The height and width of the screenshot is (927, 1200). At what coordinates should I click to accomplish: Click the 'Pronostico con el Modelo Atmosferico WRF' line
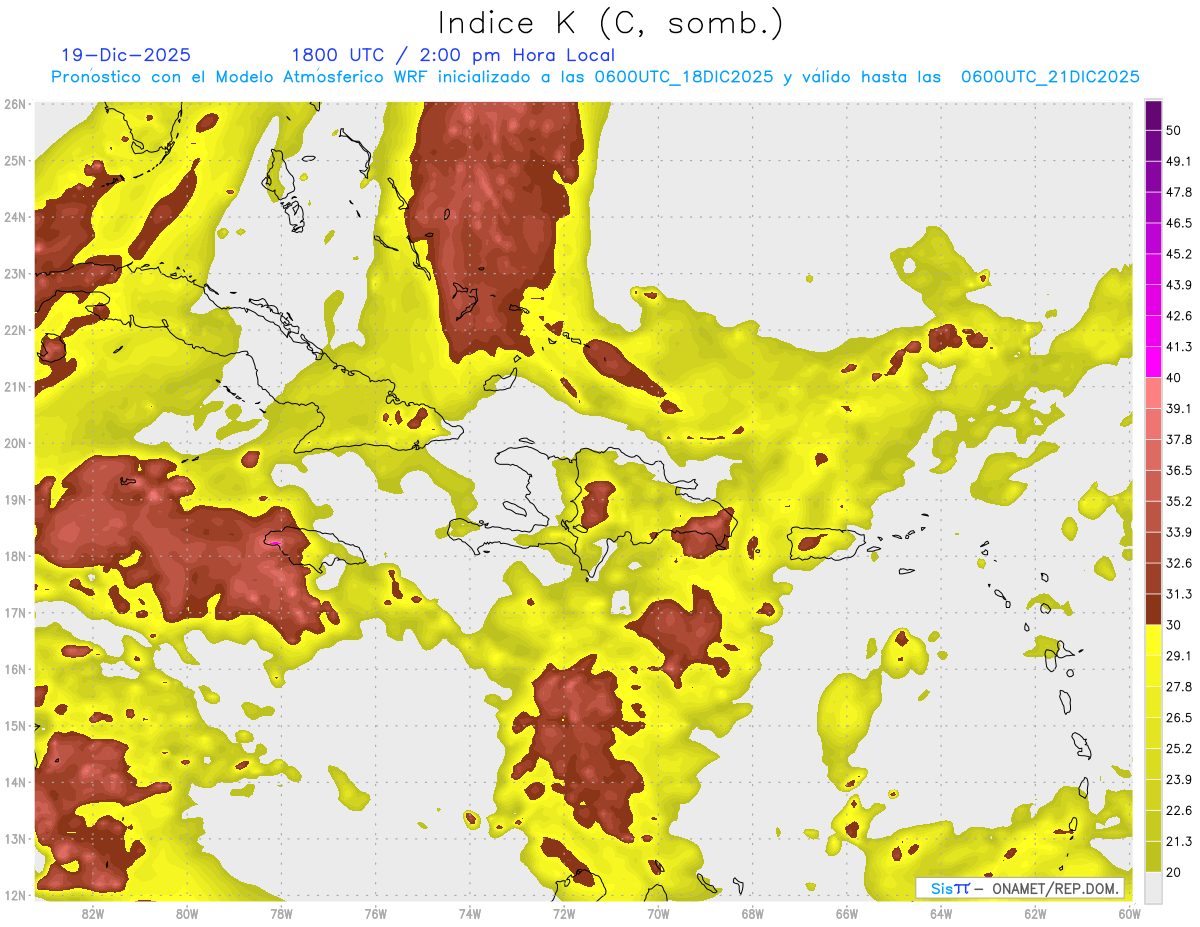(x=595, y=77)
